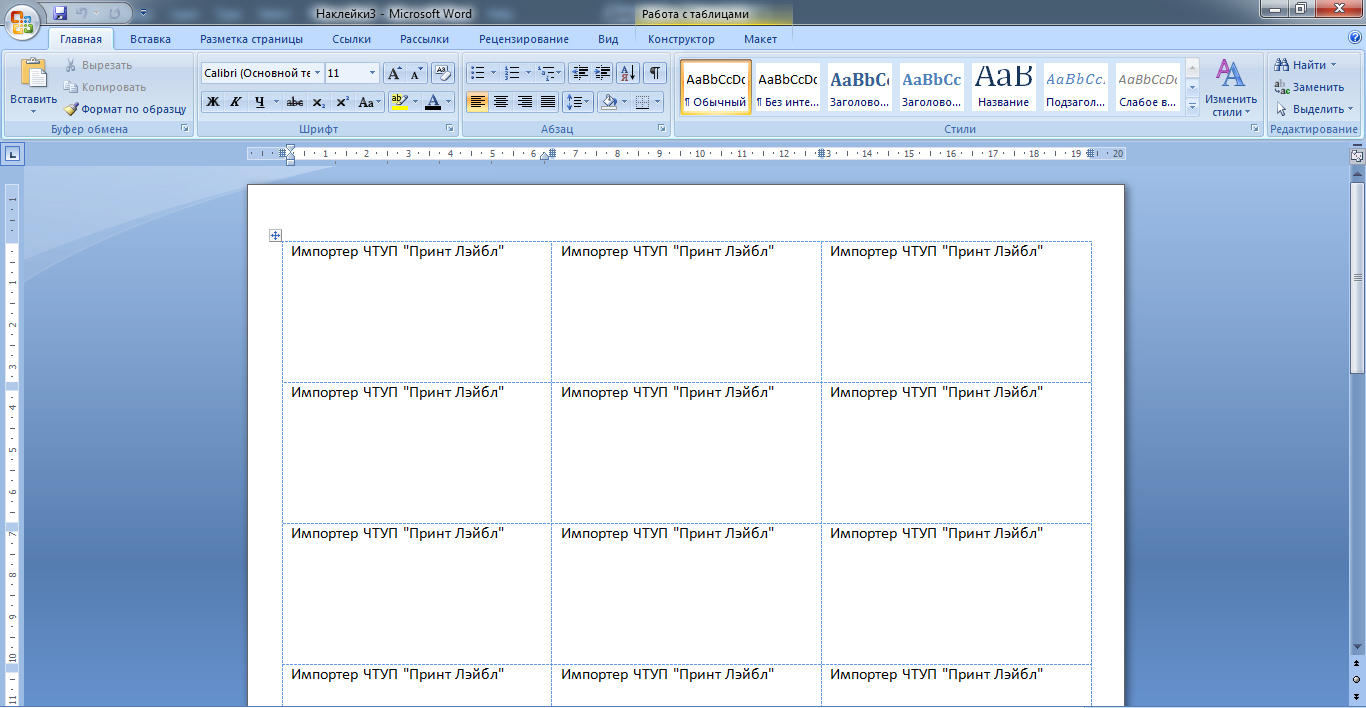Sort text with the A-Я sort icon
Image resolution: width=1366 pixels, height=708 pixels.
coord(628,73)
